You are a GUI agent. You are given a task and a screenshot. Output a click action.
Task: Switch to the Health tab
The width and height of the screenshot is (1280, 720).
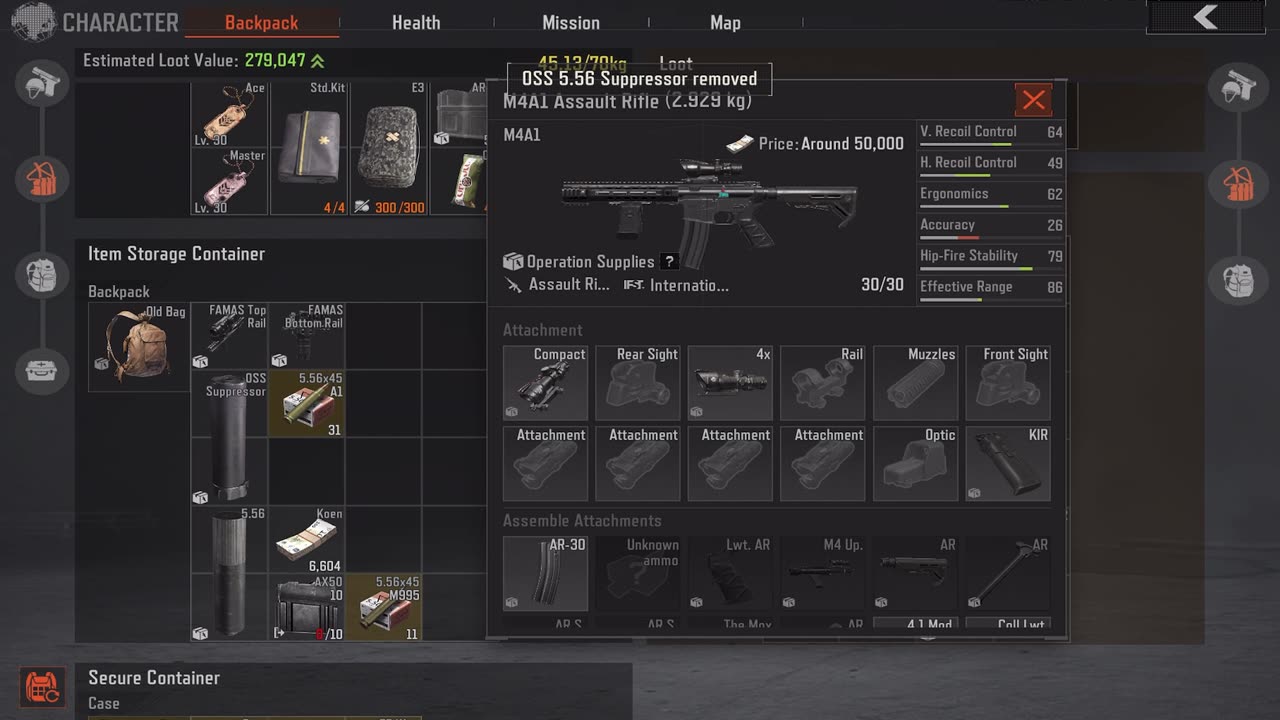(x=416, y=22)
